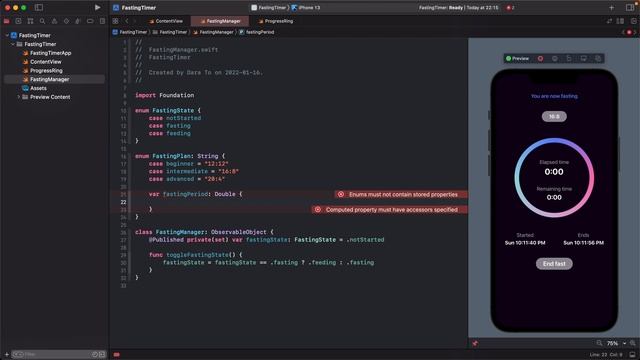Go forward with the editor forward arrow

pyautogui.click(x=135, y=21)
